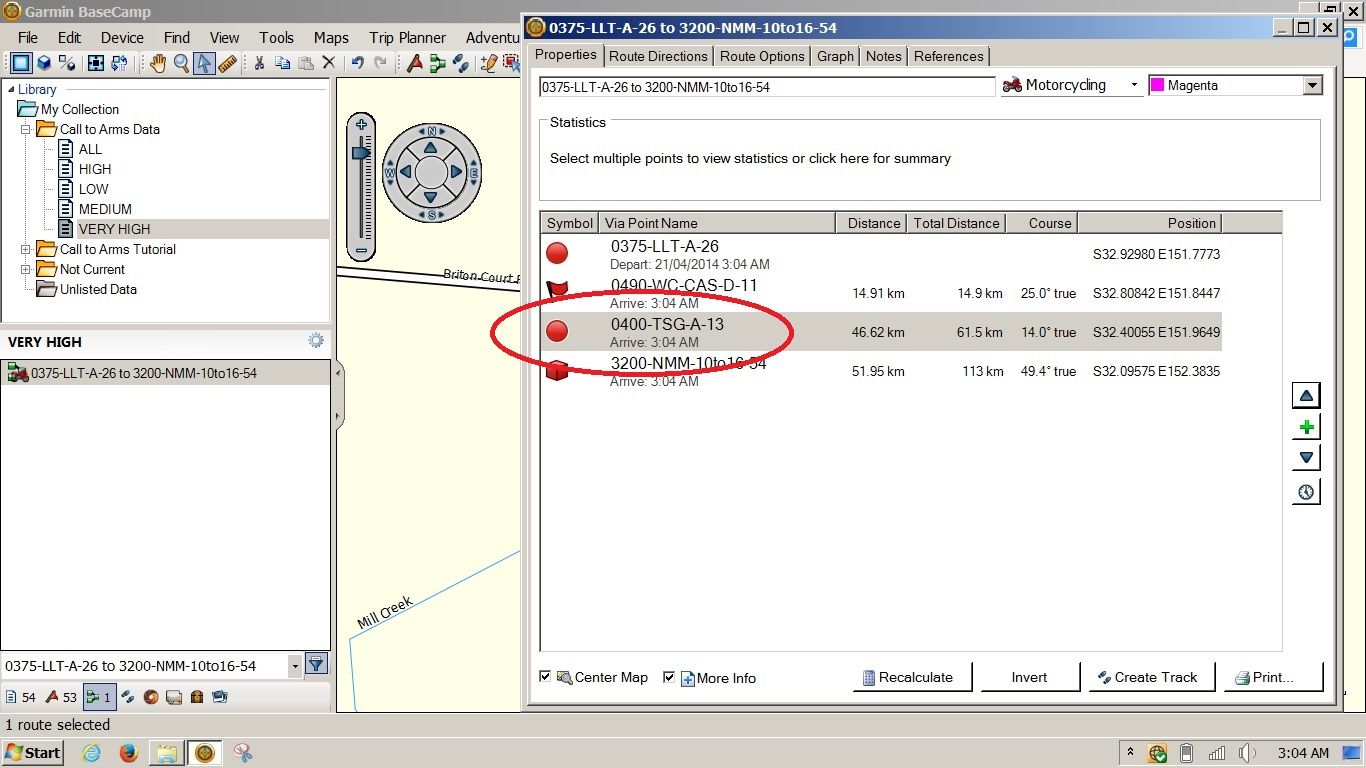Open Firefox from the taskbar
The height and width of the screenshot is (768, 1366).
click(128, 753)
